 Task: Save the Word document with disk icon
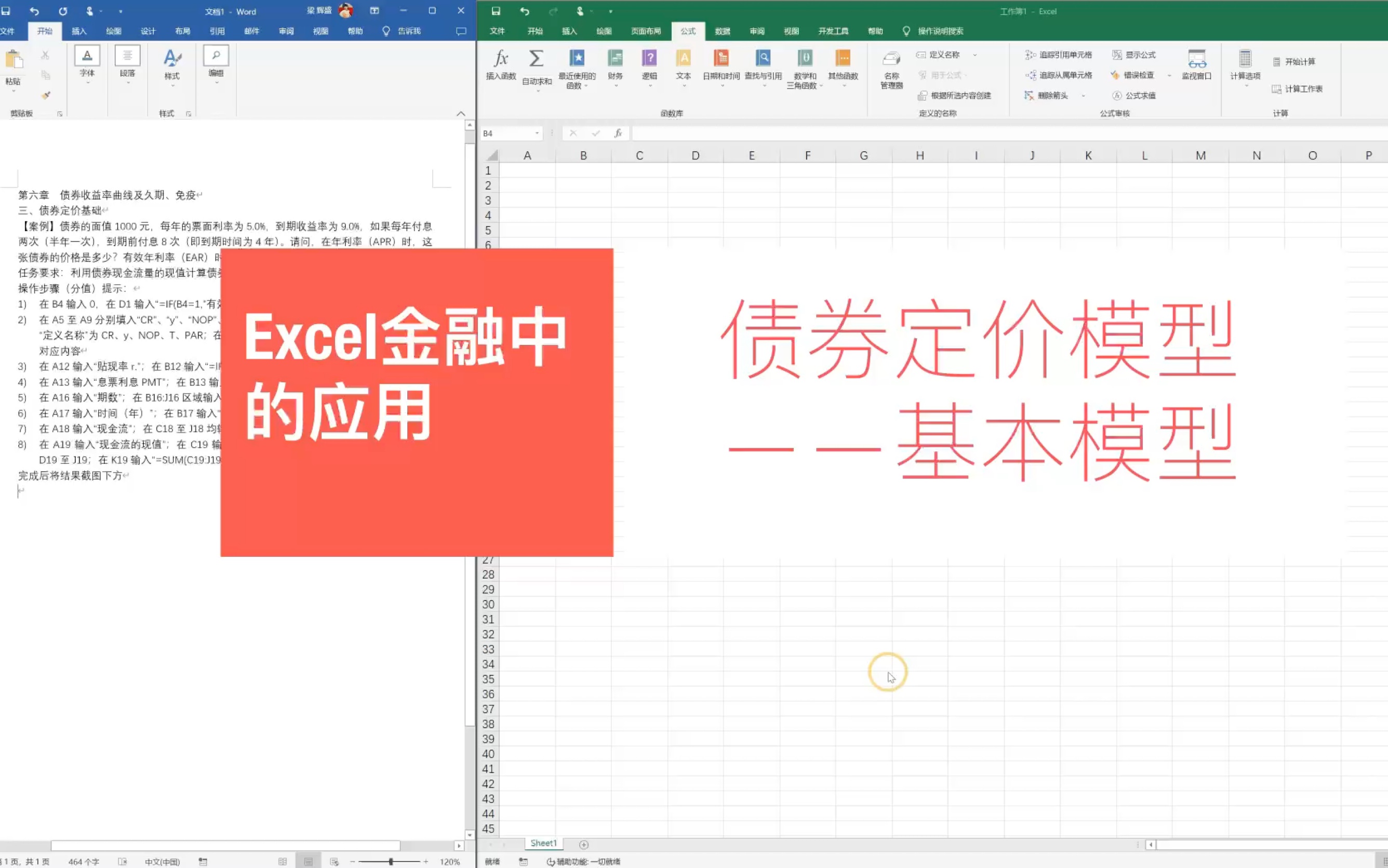(x=5, y=11)
